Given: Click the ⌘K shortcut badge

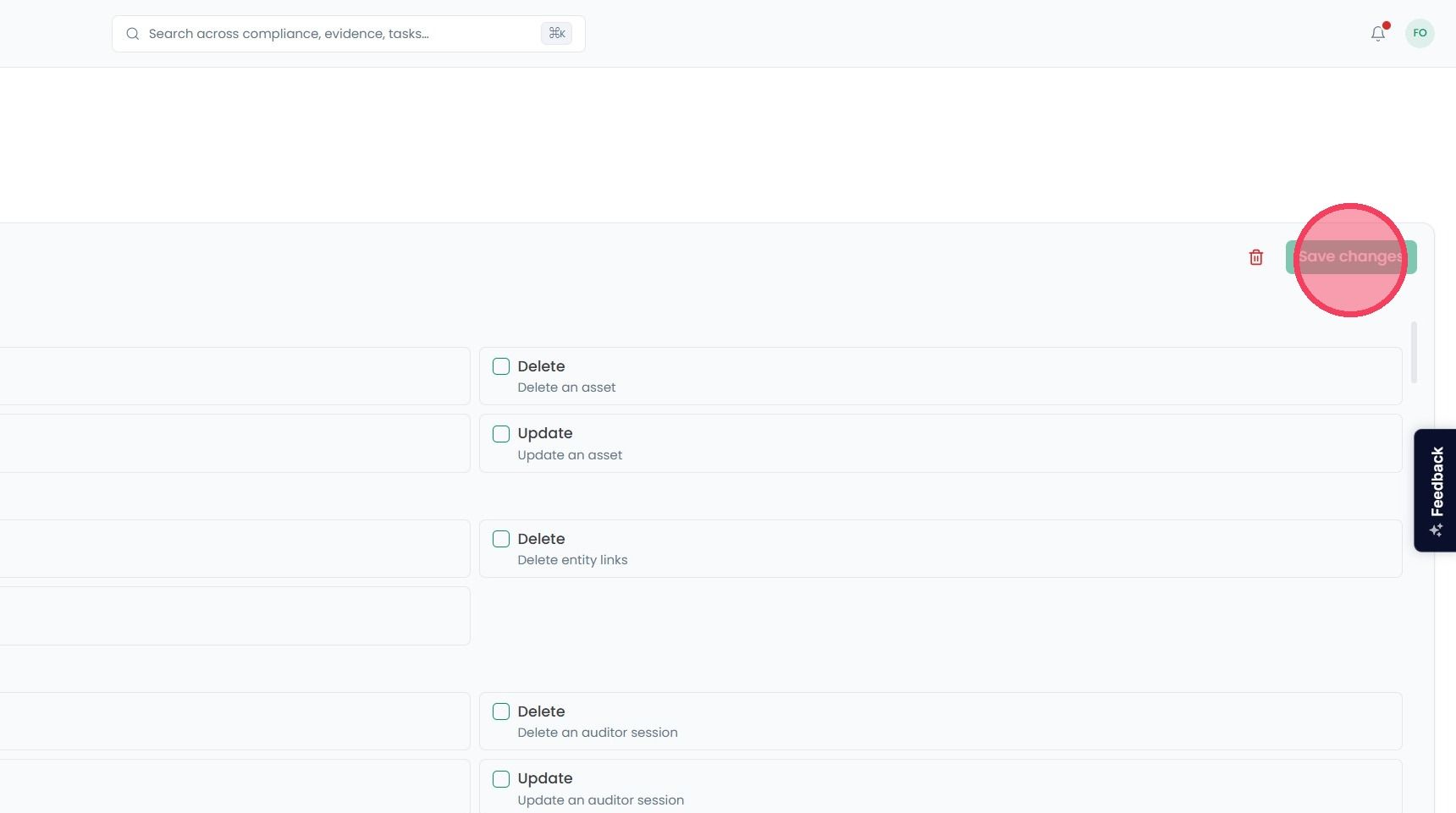Looking at the screenshot, I should click(x=556, y=33).
